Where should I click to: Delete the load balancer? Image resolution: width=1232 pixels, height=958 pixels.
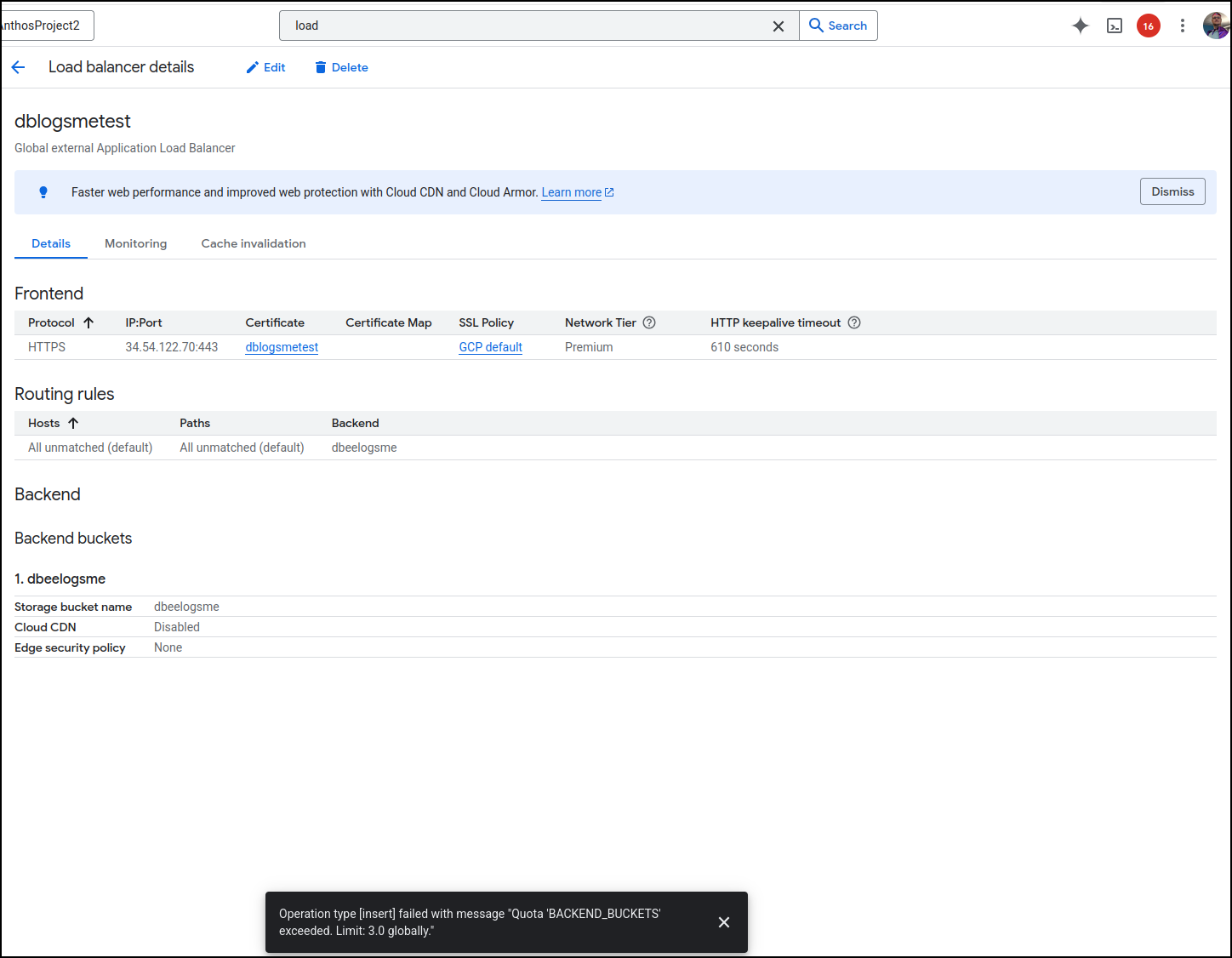pos(341,67)
